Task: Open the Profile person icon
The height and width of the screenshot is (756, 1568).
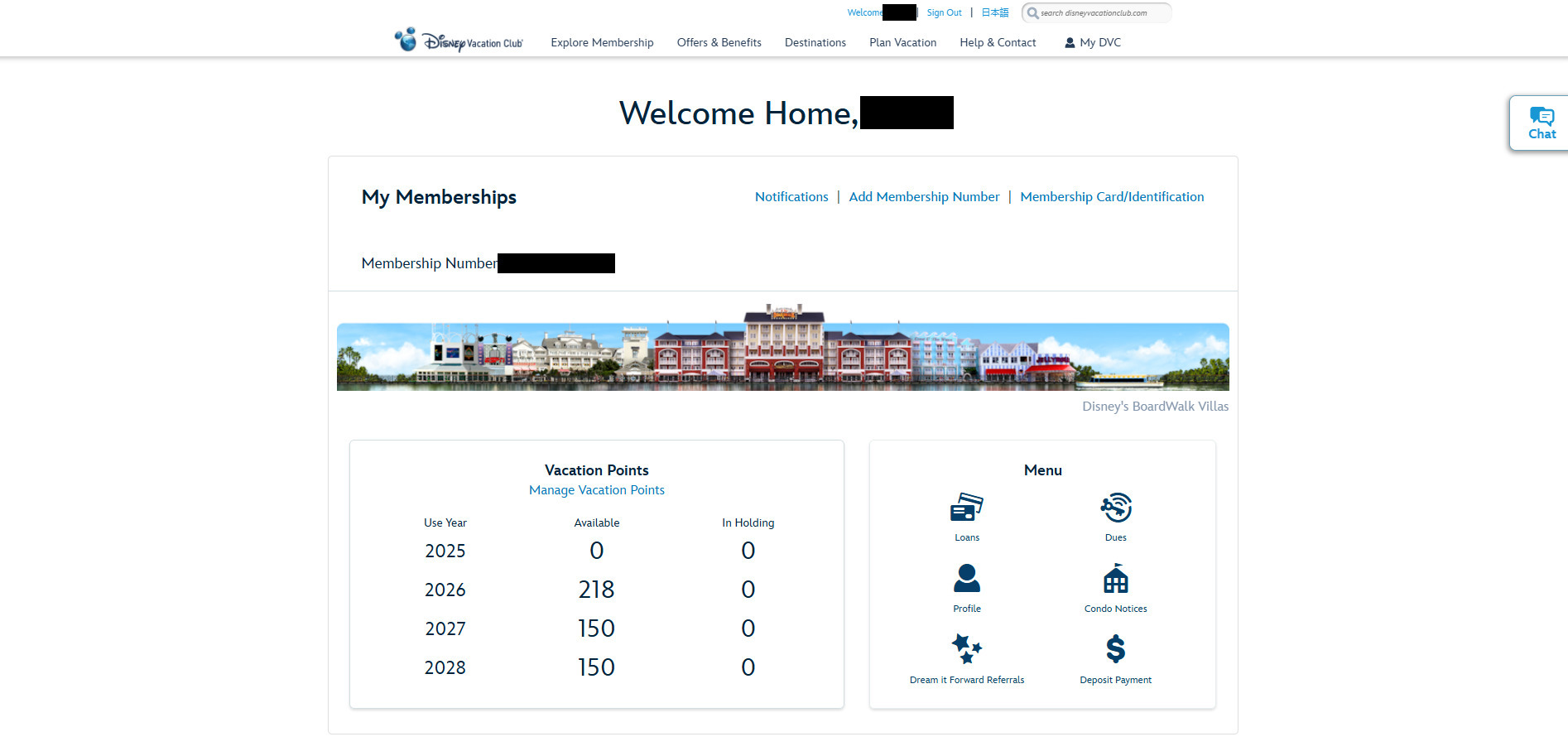Action: 966,578
